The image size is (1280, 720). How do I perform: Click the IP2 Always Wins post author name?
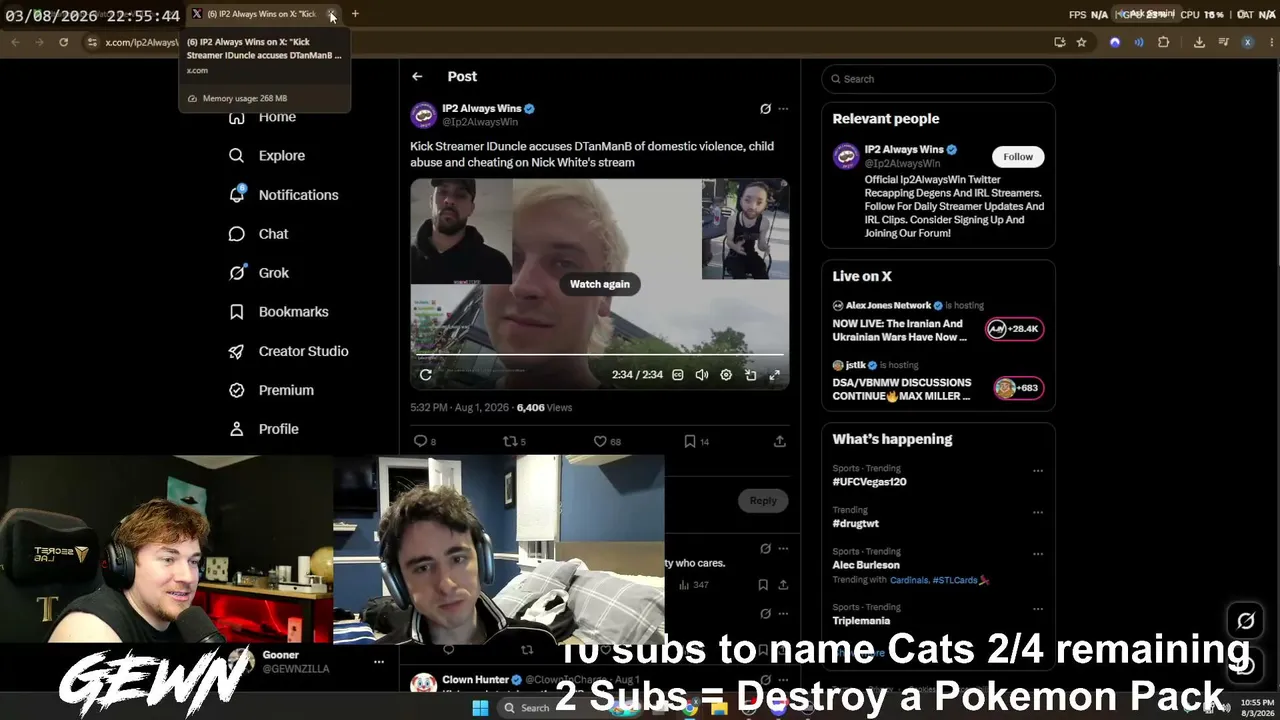[482, 108]
